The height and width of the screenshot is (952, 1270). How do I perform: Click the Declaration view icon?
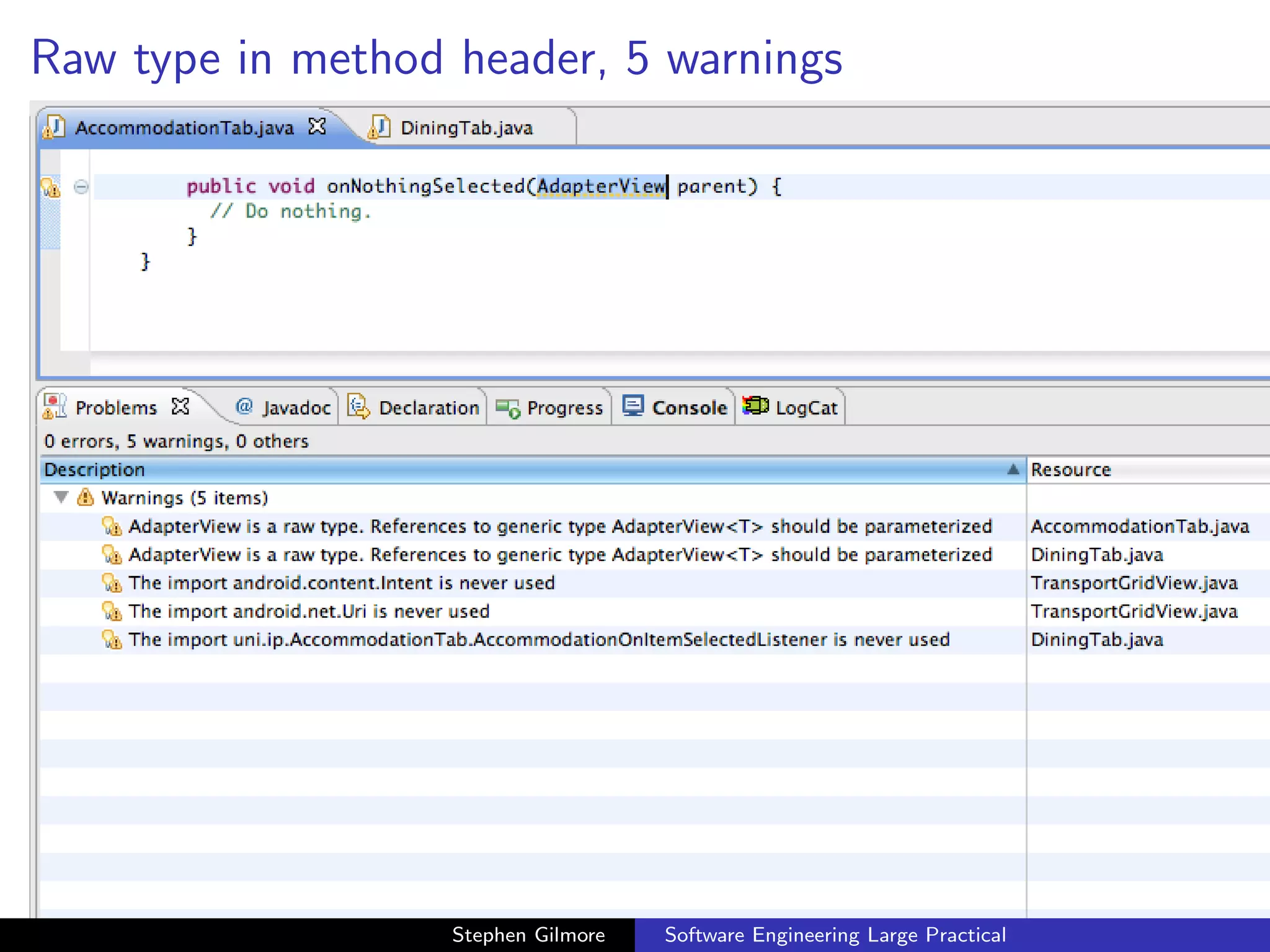coord(358,407)
